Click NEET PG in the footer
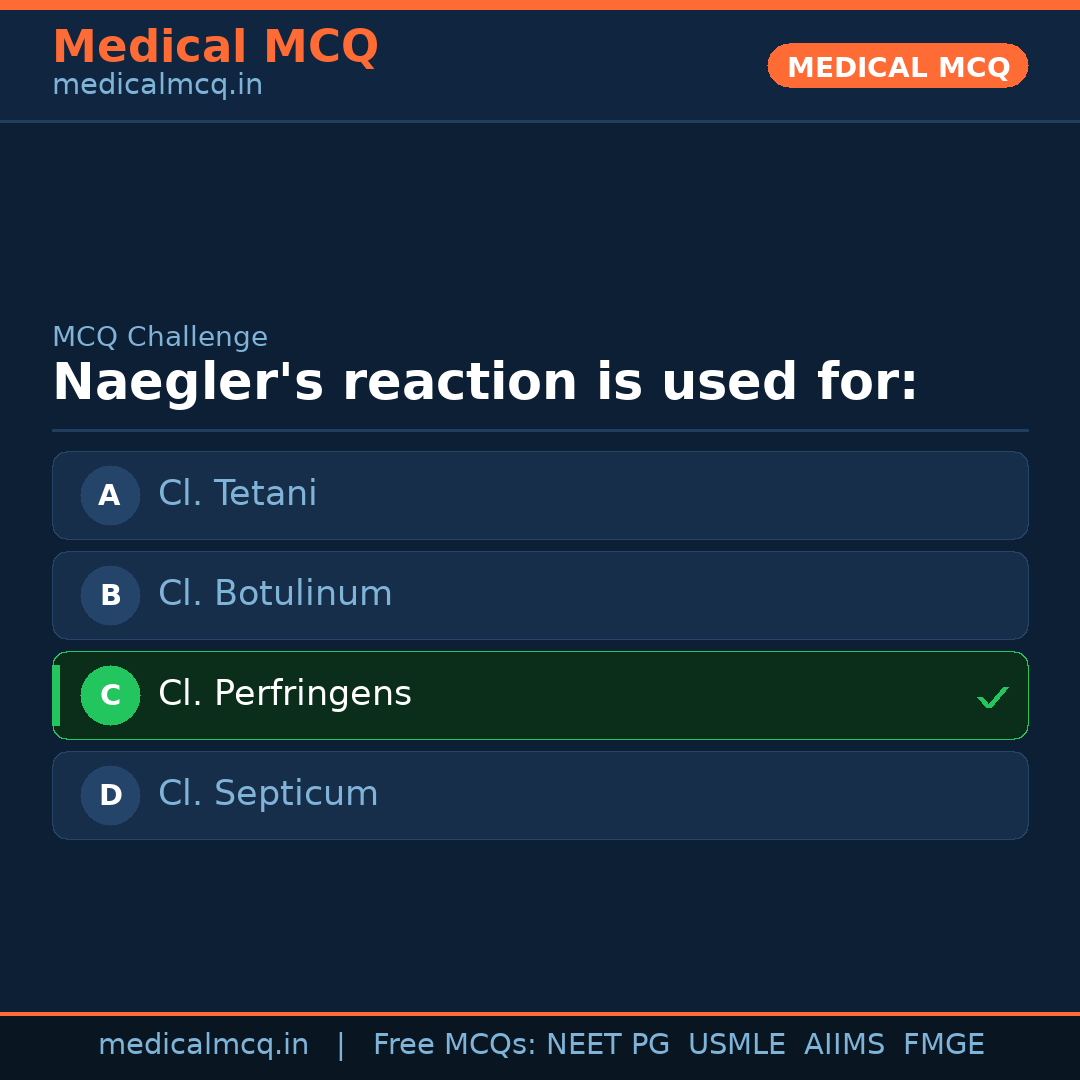 [608, 1045]
